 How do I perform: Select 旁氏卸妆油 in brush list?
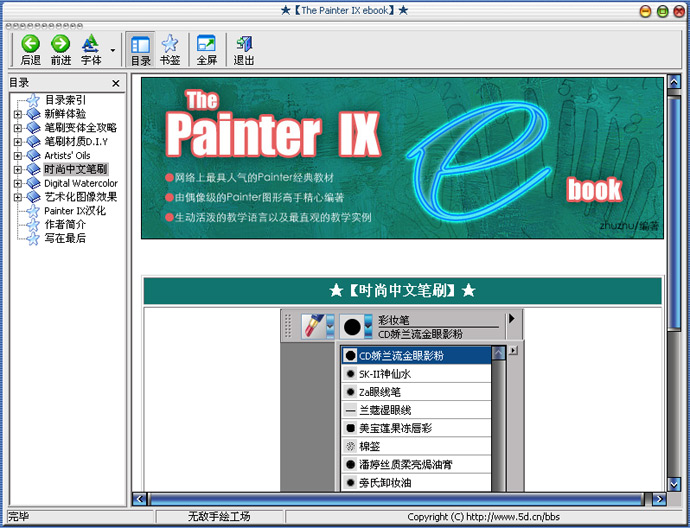point(416,482)
